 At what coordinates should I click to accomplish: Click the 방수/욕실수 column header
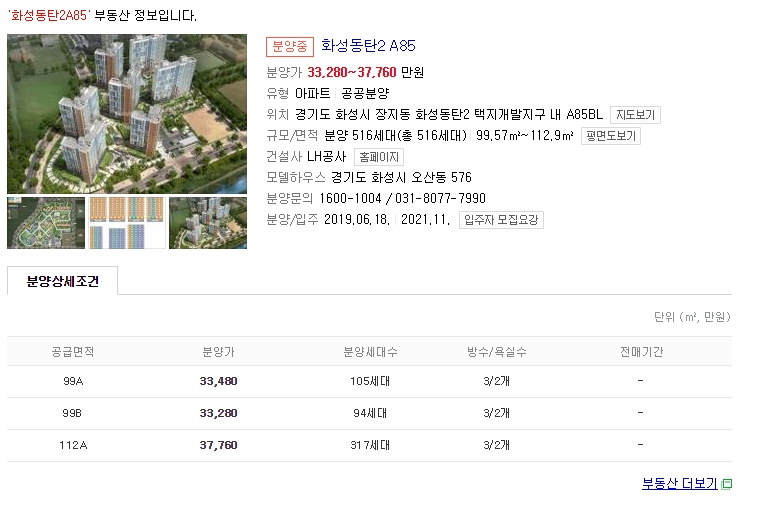point(496,352)
